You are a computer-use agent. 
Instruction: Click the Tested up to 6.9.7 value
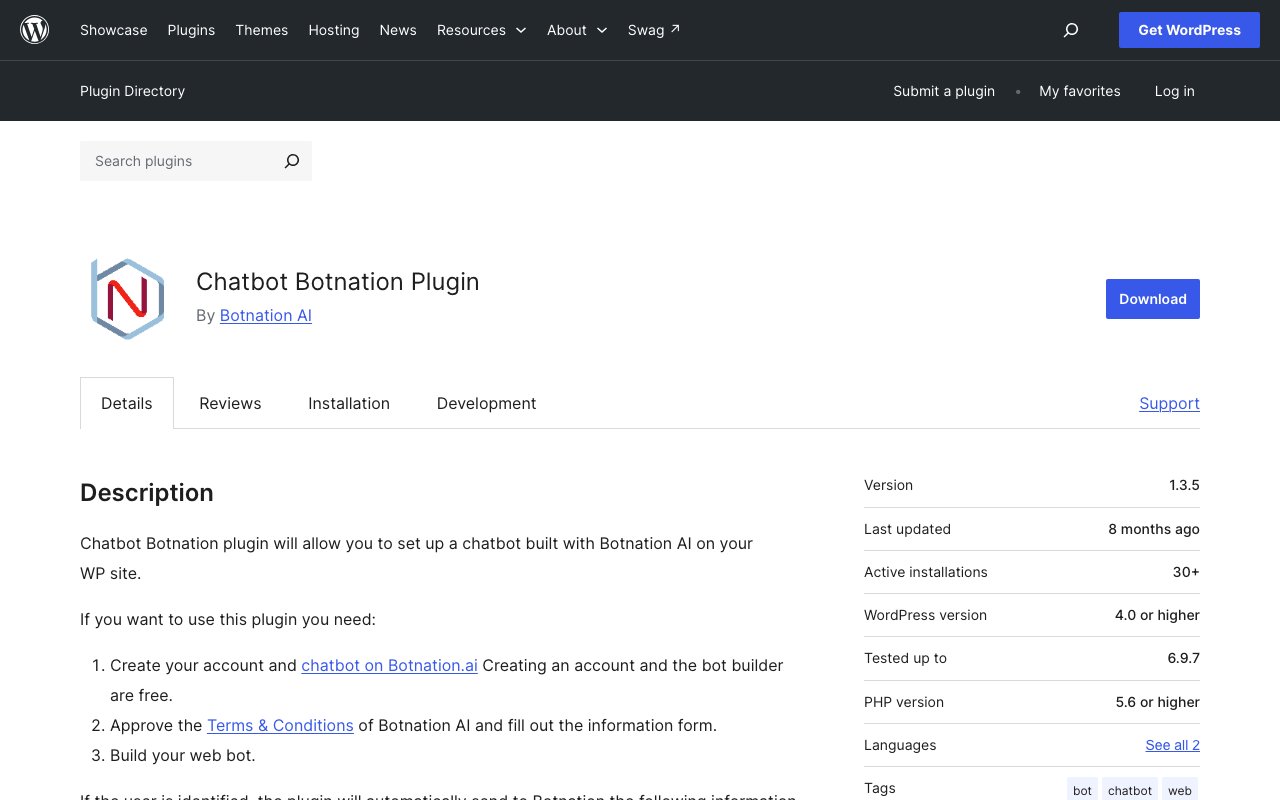[x=1183, y=658]
